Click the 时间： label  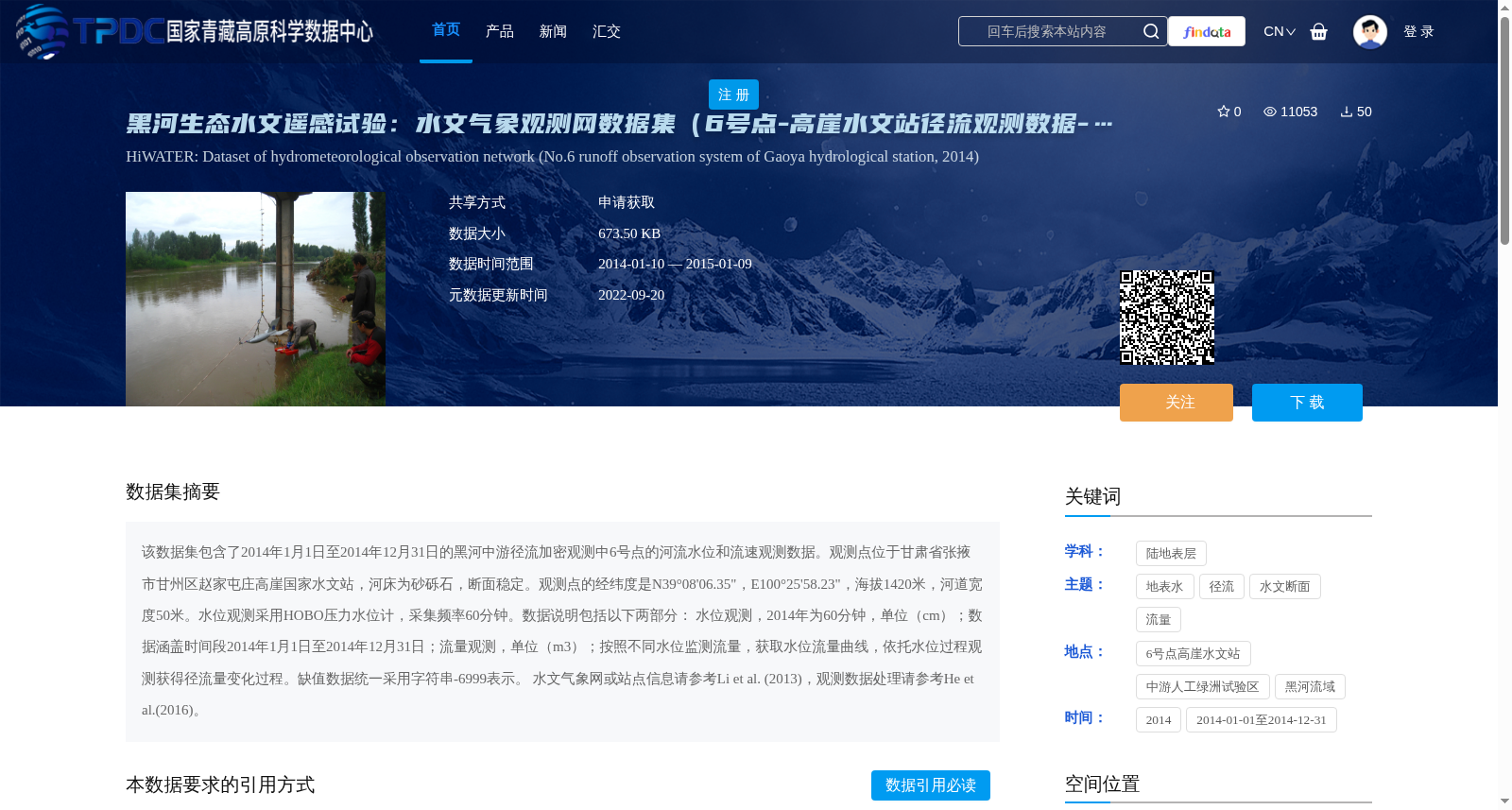click(1085, 717)
